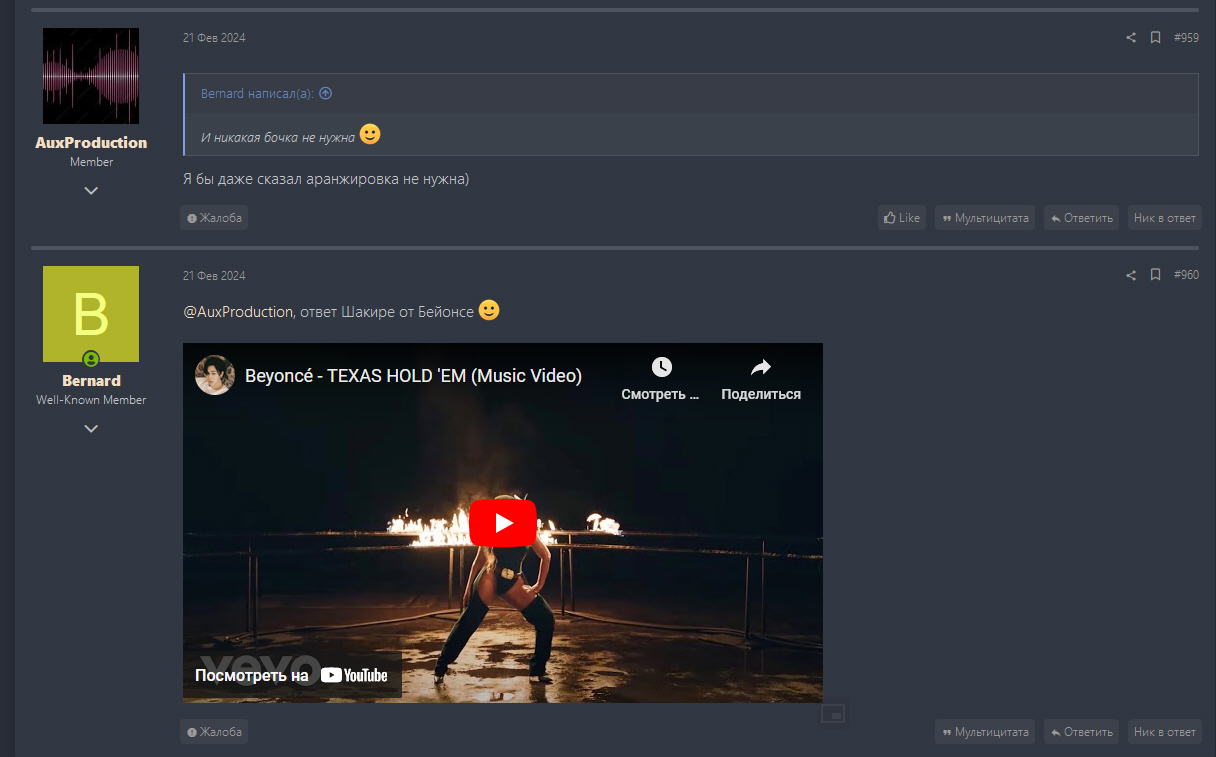
Task: Expand Bernard user details chevron
Action: [91, 428]
